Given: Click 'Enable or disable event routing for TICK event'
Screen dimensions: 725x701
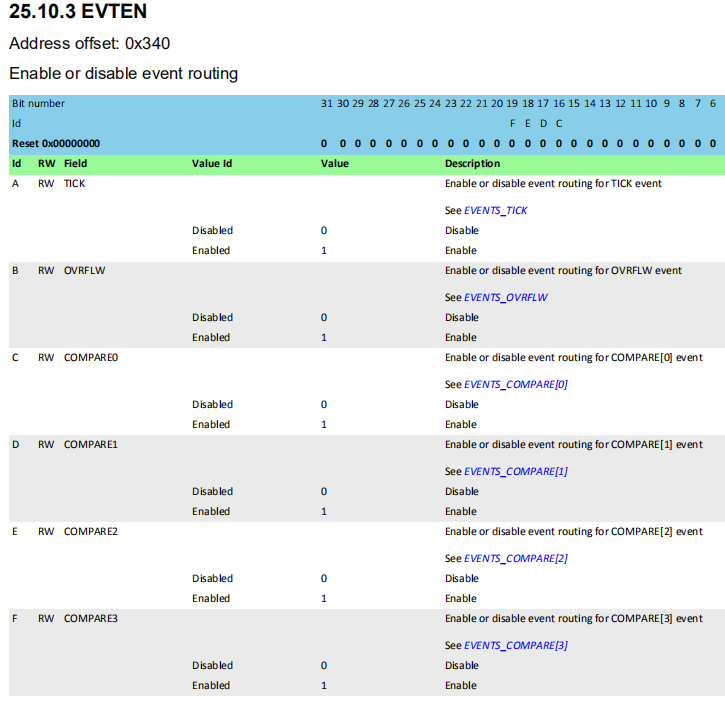Looking at the screenshot, I should [553, 184].
